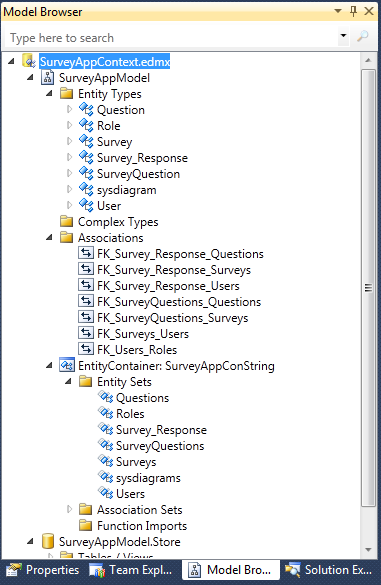Click the scrollbar down arrow
This screenshot has width=381, height=585.
(368, 550)
